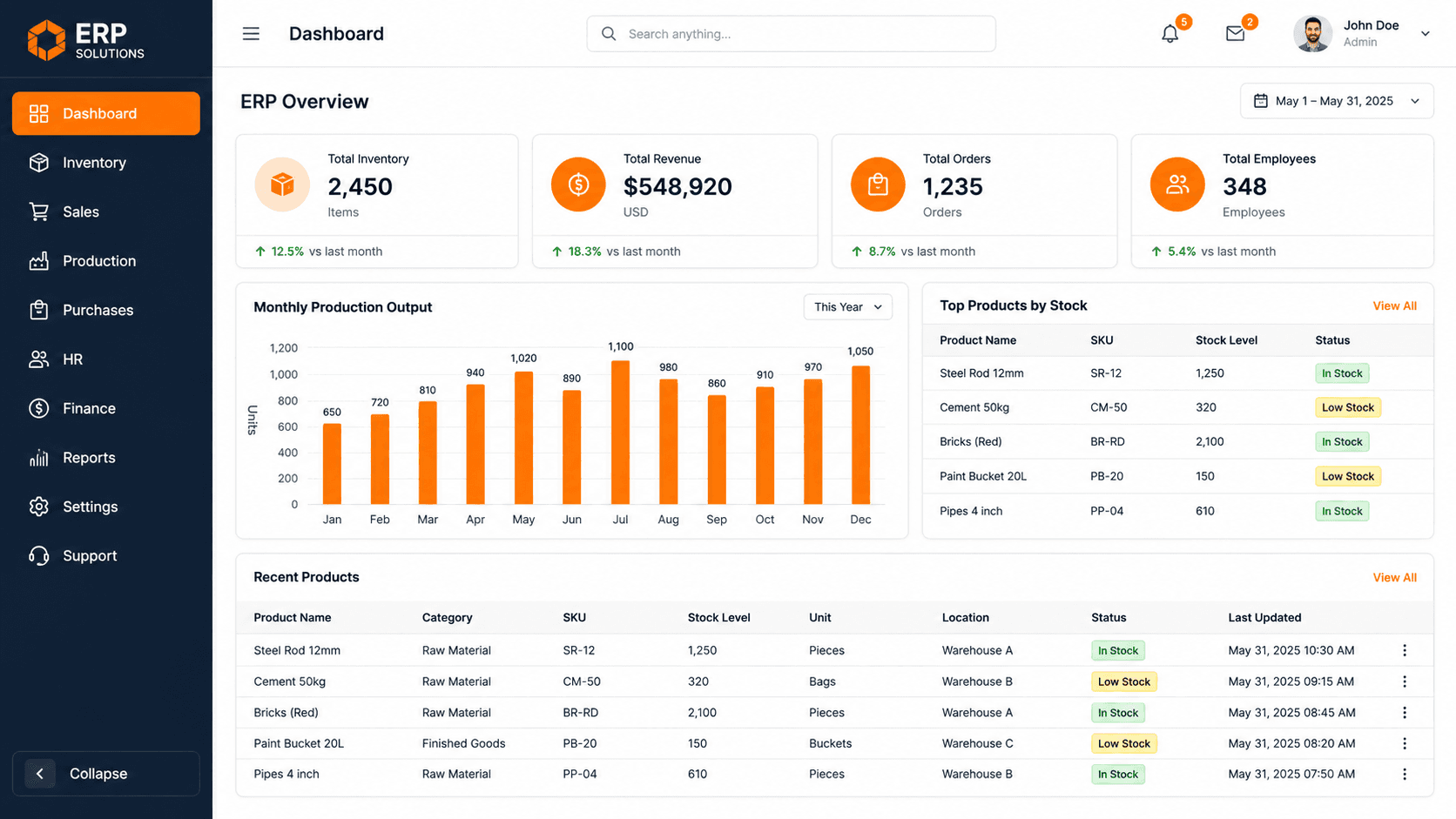Image resolution: width=1456 pixels, height=819 pixels.
Task: Open row menu for Paint Bucket 20L
Action: (1404, 743)
